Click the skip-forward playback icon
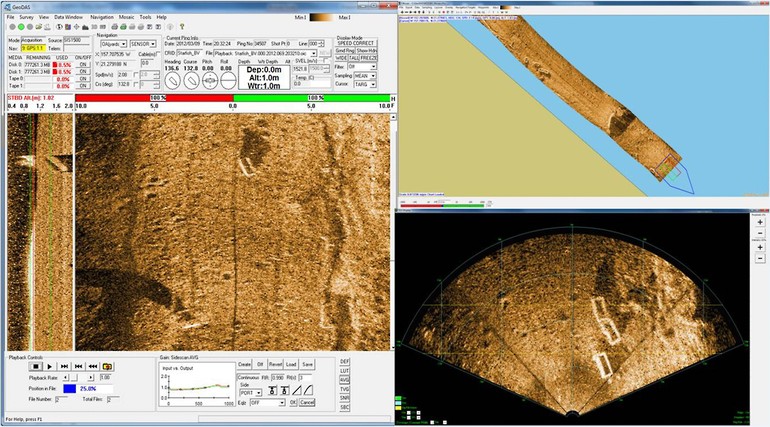Screen dimensions: 770x427 [64, 367]
